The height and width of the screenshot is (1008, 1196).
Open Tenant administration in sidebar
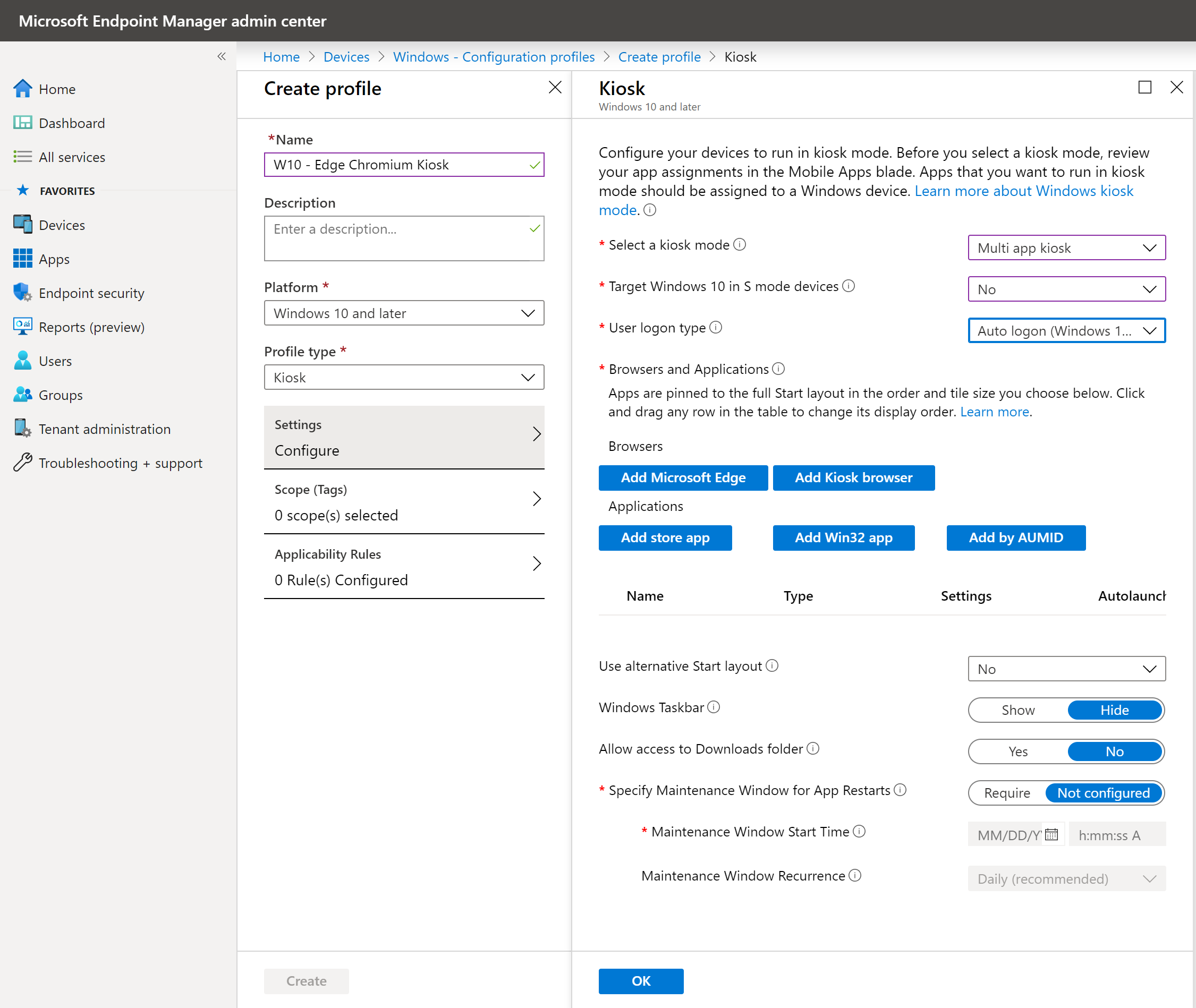tap(105, 429)
